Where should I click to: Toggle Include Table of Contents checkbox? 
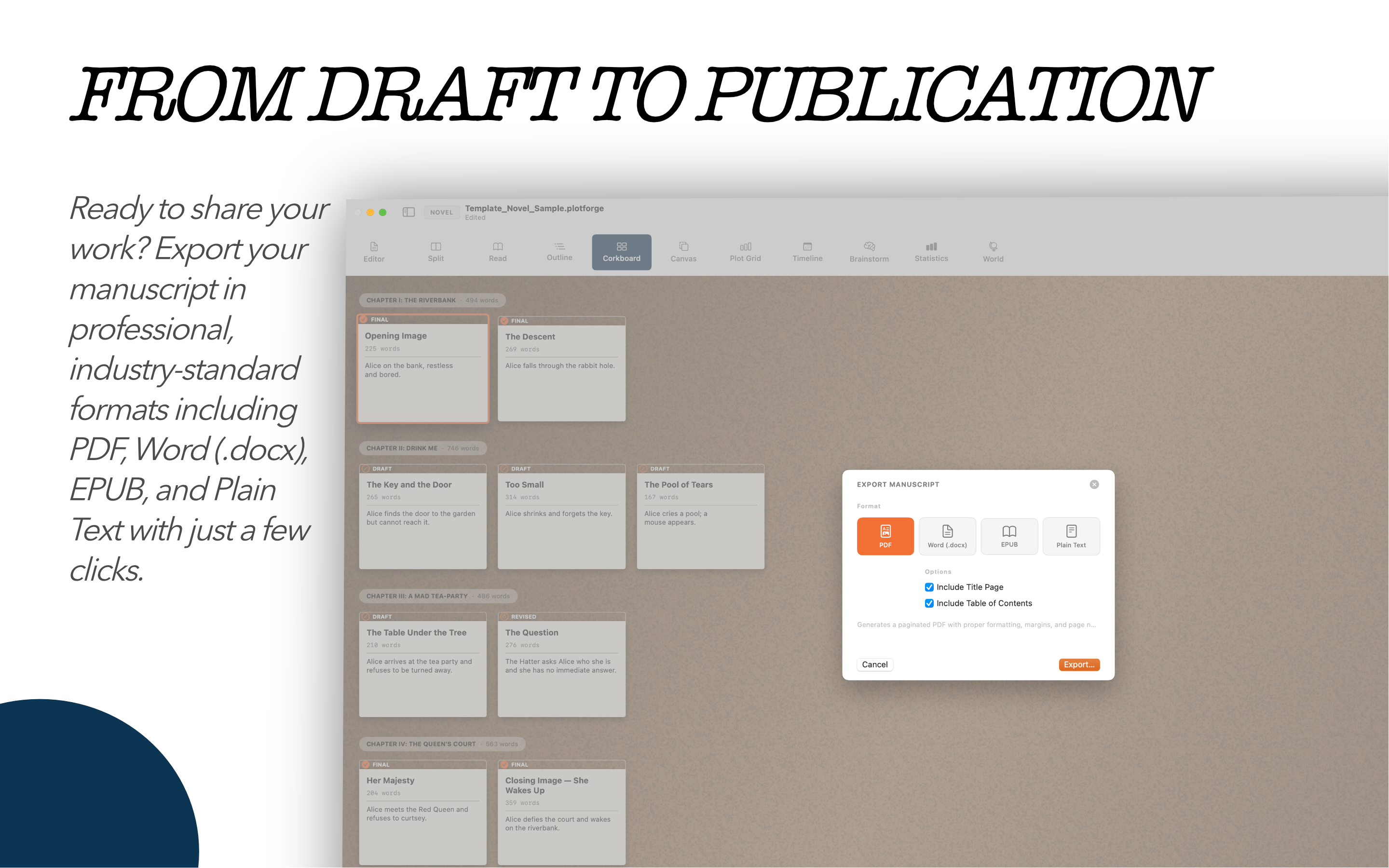tap(929, 603)
